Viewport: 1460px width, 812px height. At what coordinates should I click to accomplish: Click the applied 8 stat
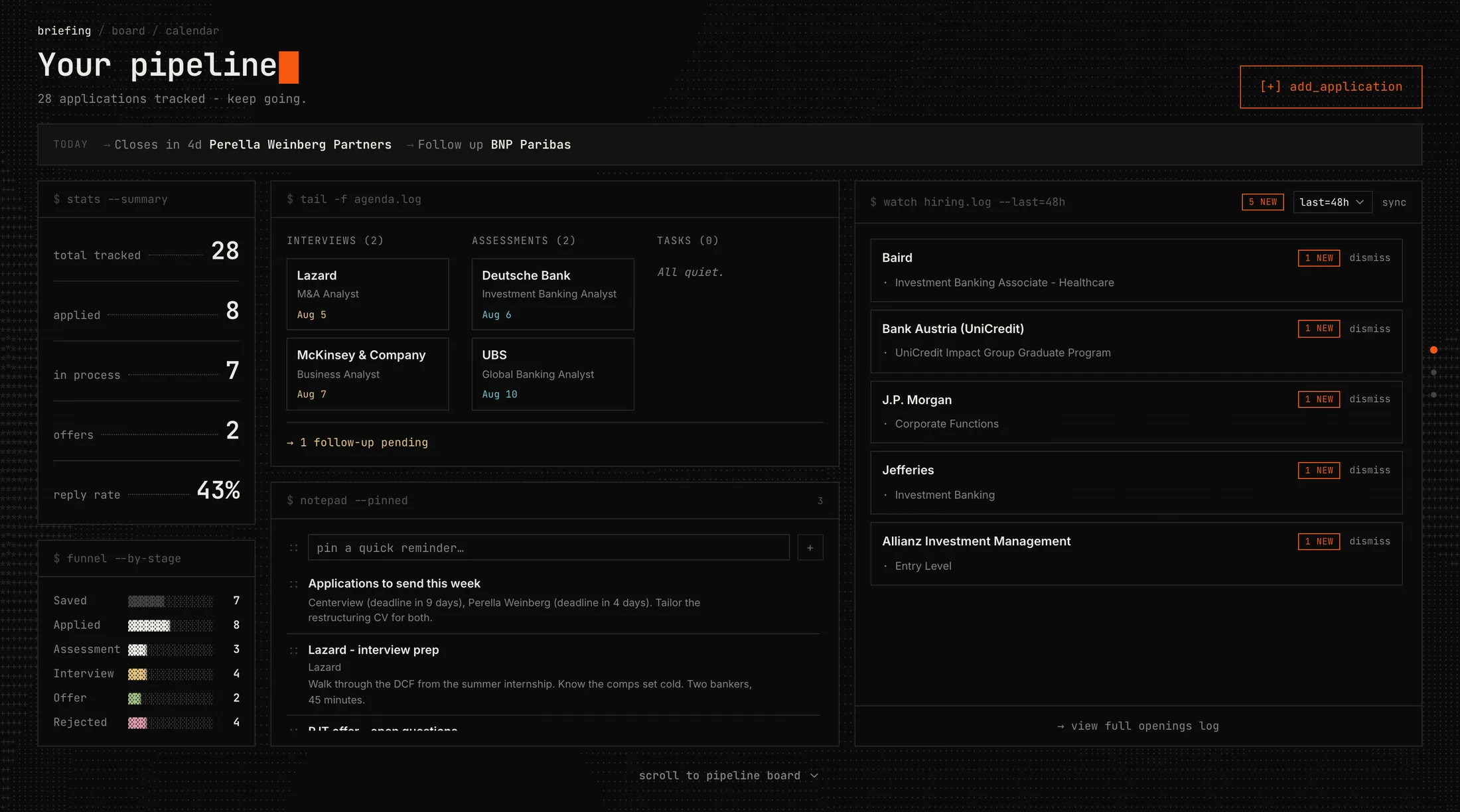coord(146,311)
